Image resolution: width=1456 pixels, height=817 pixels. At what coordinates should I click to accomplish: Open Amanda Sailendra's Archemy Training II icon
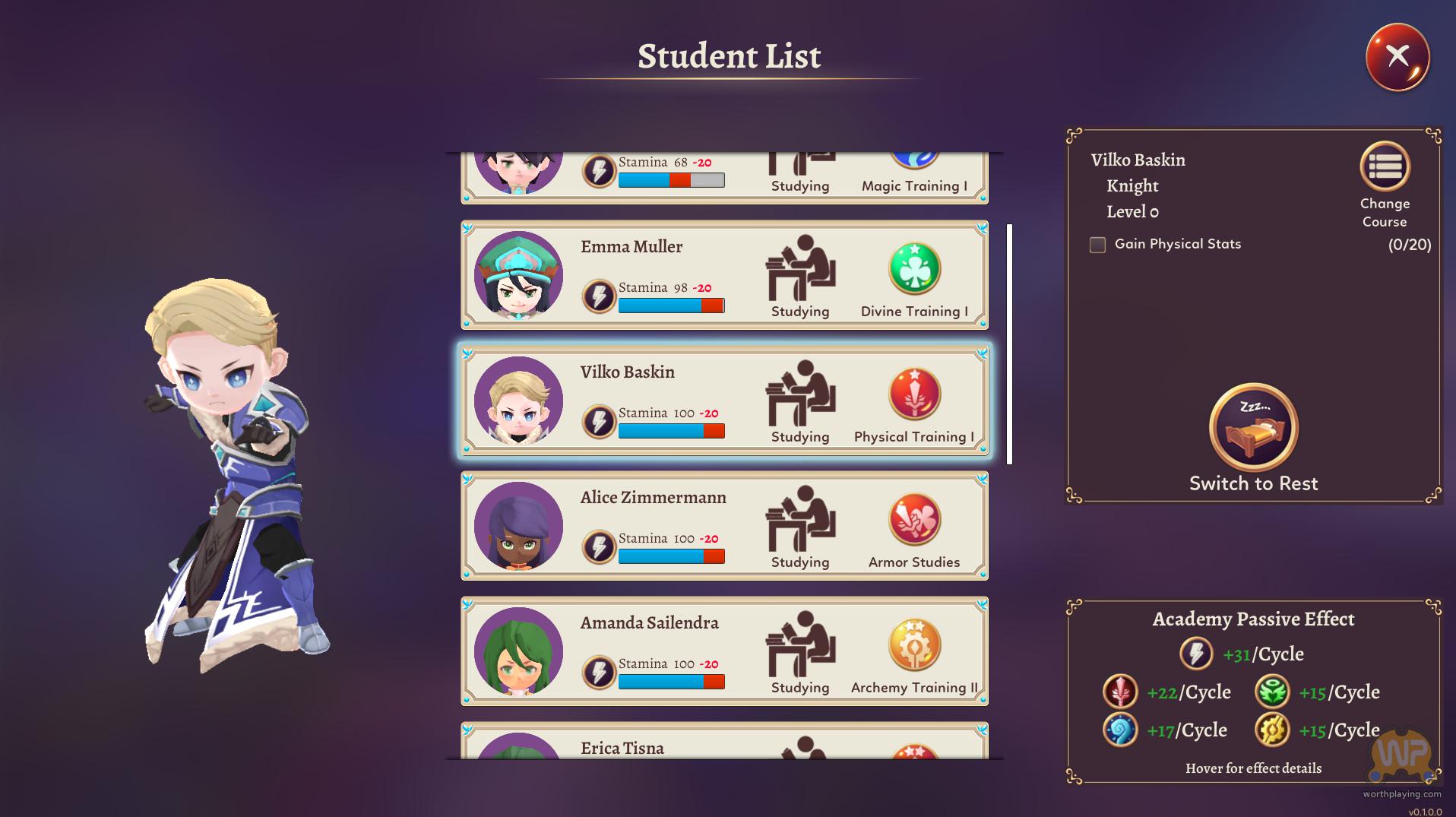pos(914,644)
